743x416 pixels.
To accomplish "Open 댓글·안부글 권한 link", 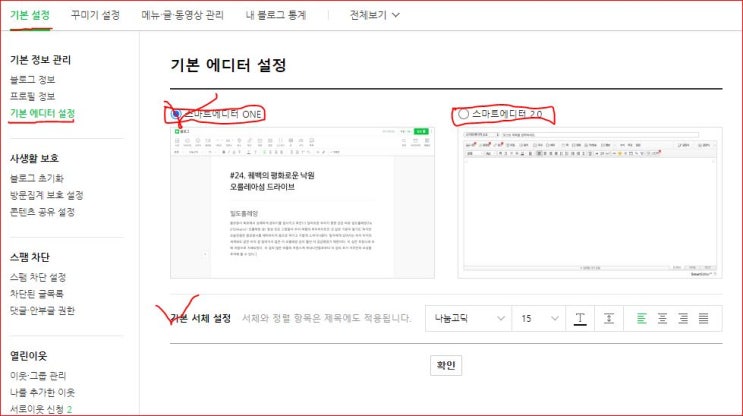I will coord(43,310).
